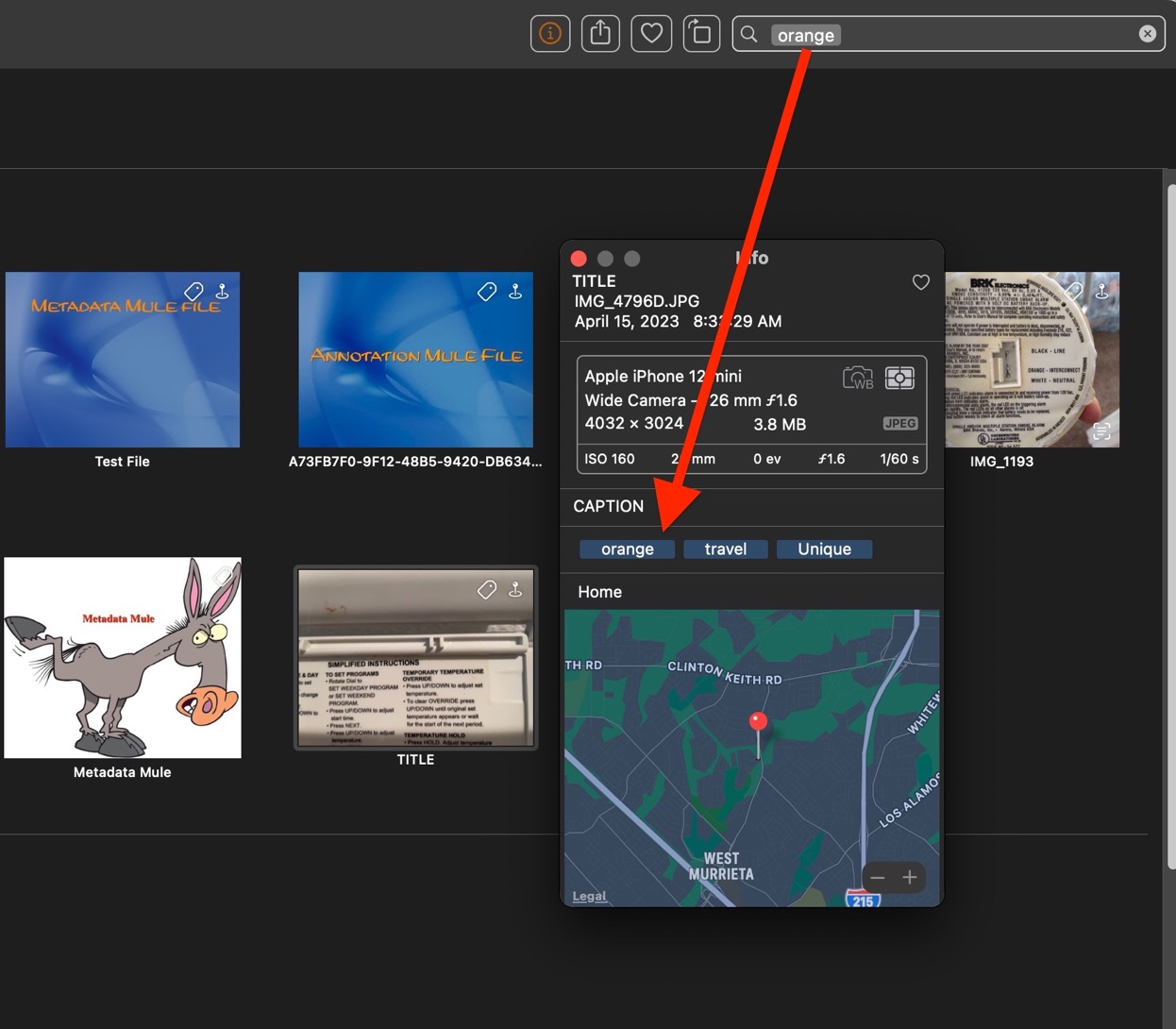Click the Rotate toolbar icon

(x=701, y=34)
